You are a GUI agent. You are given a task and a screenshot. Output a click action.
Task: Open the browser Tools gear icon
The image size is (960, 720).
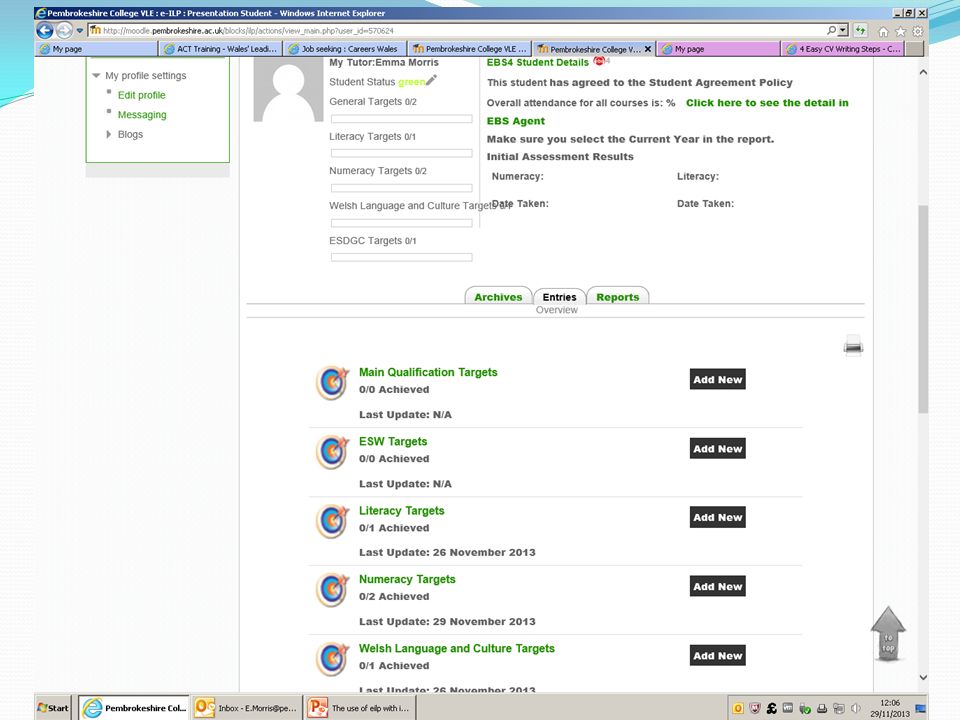tap(917, 31)
